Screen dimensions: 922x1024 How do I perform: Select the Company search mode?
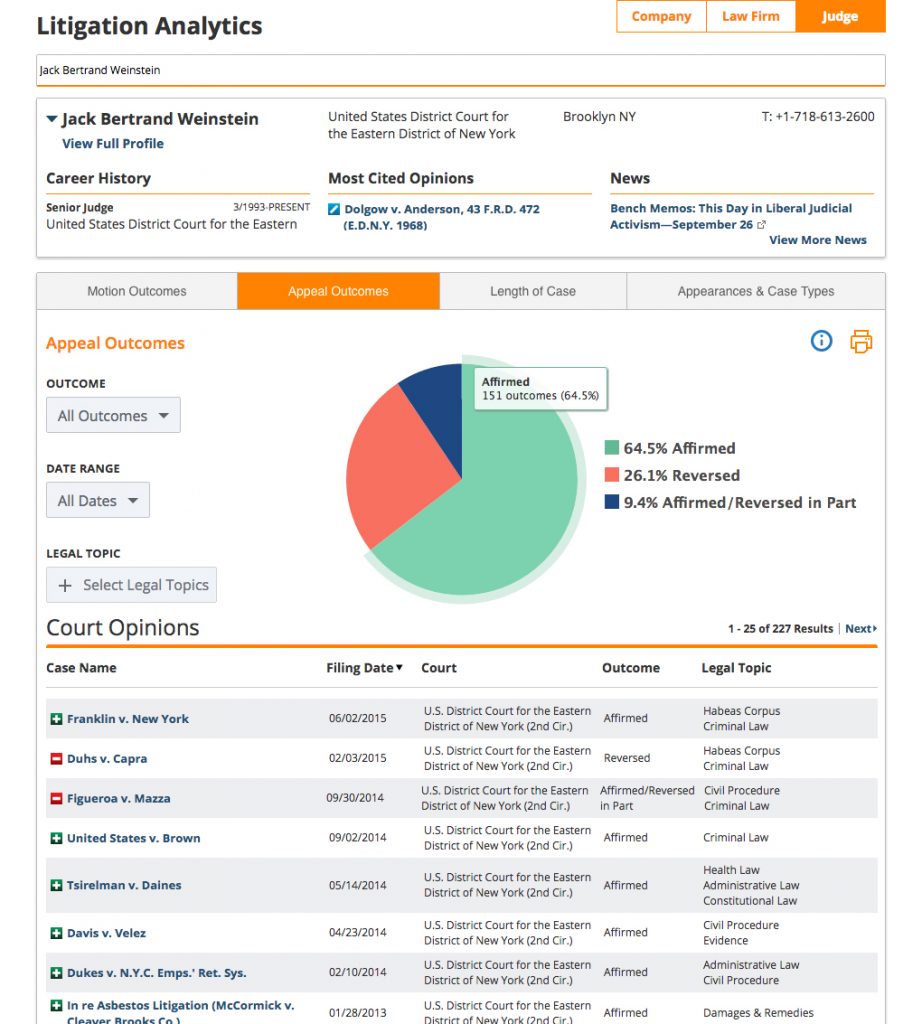pos(661,16)
